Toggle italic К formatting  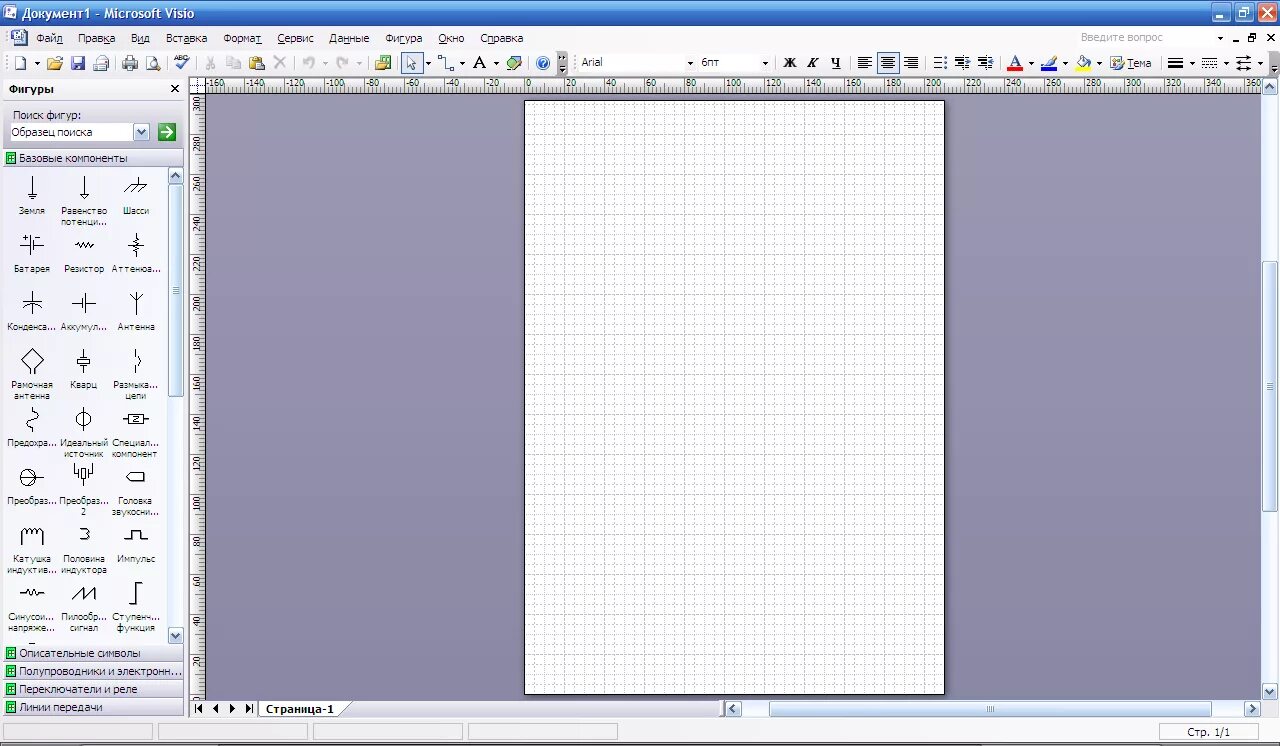(812, 63)
